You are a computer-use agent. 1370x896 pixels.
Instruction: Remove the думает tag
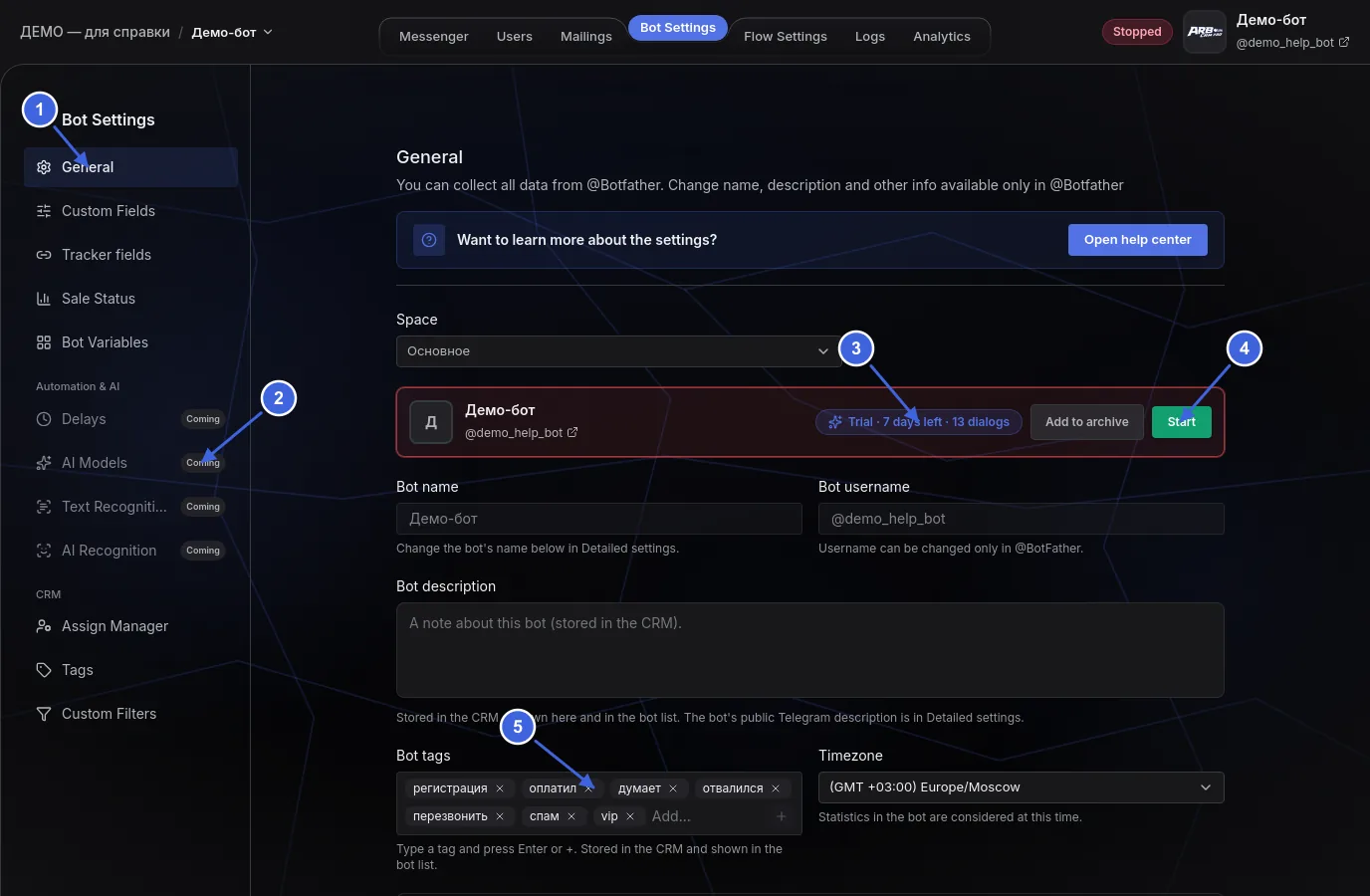673,788
